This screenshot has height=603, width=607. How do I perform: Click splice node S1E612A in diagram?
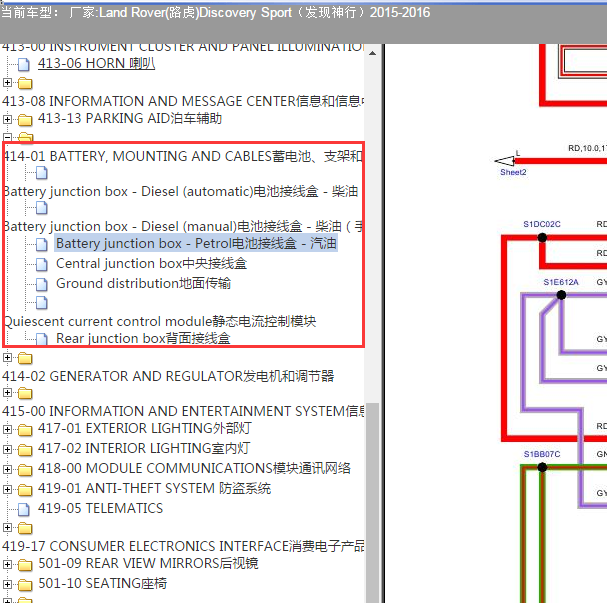click(x=561, y=295)
